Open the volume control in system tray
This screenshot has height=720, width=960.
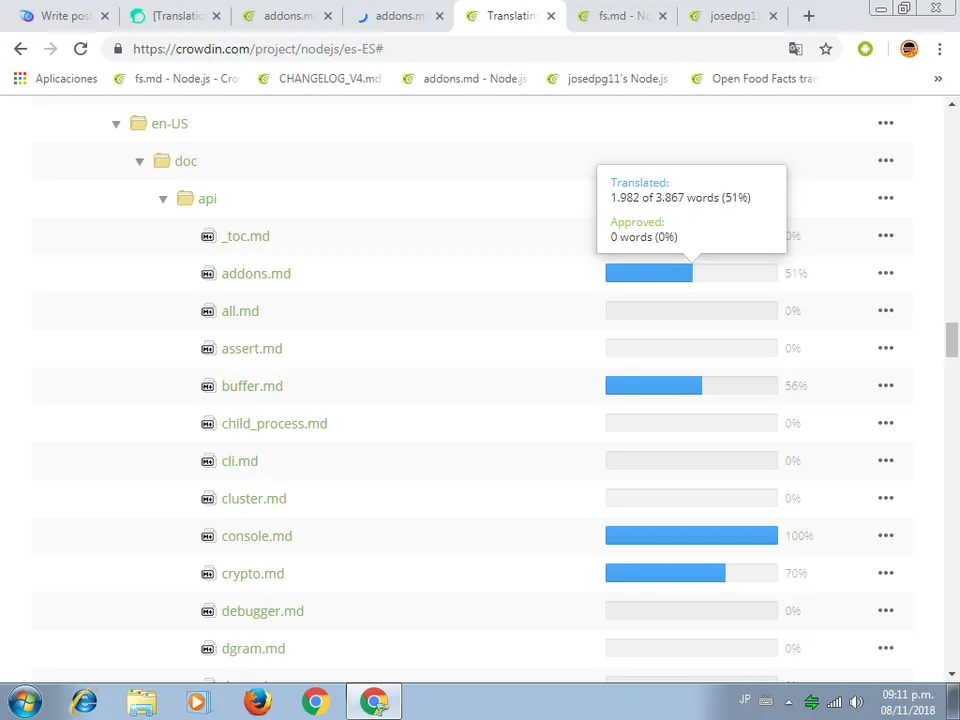[x=856, y=702]
